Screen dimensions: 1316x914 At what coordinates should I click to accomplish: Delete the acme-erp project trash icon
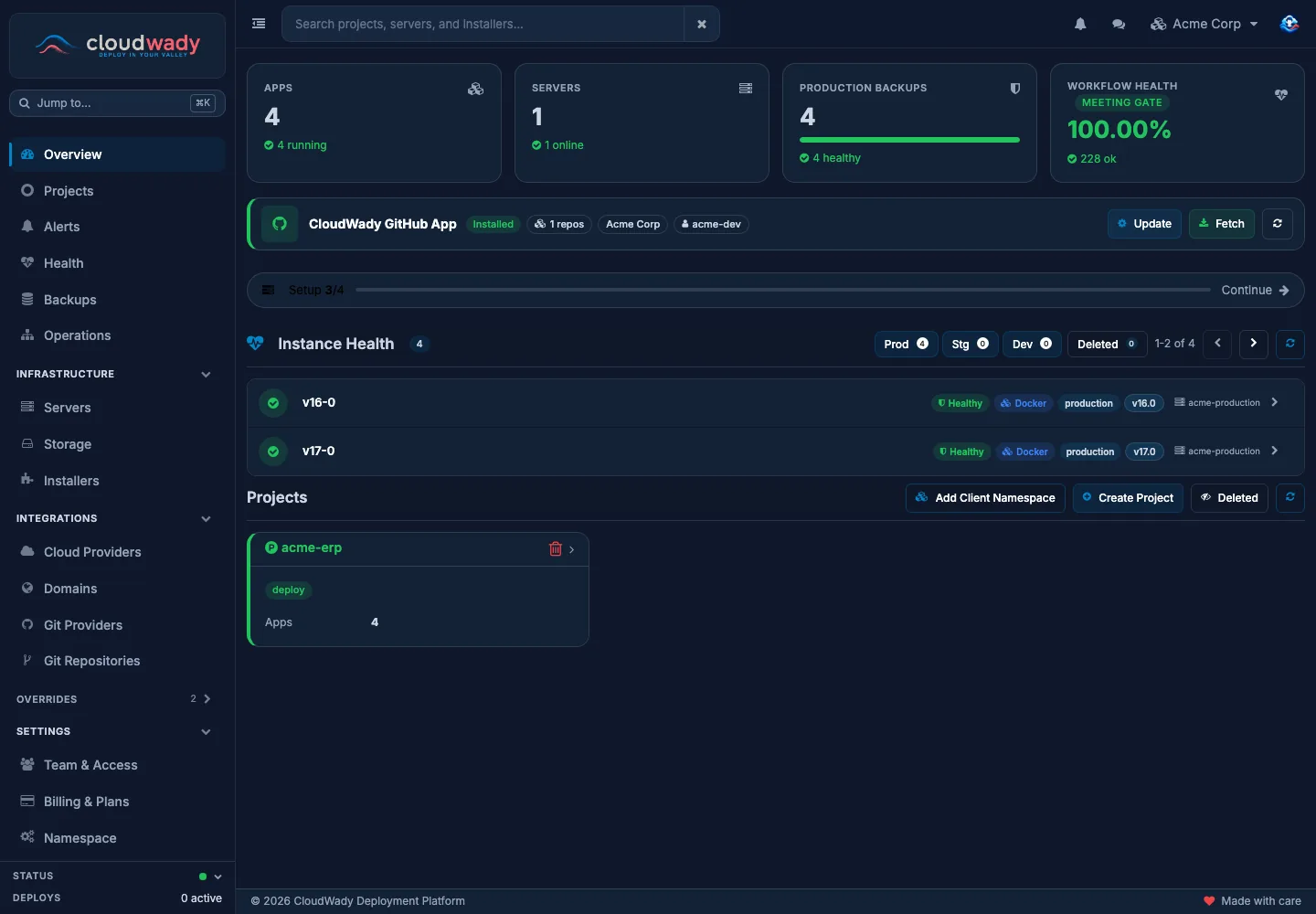tap(555, 548)
